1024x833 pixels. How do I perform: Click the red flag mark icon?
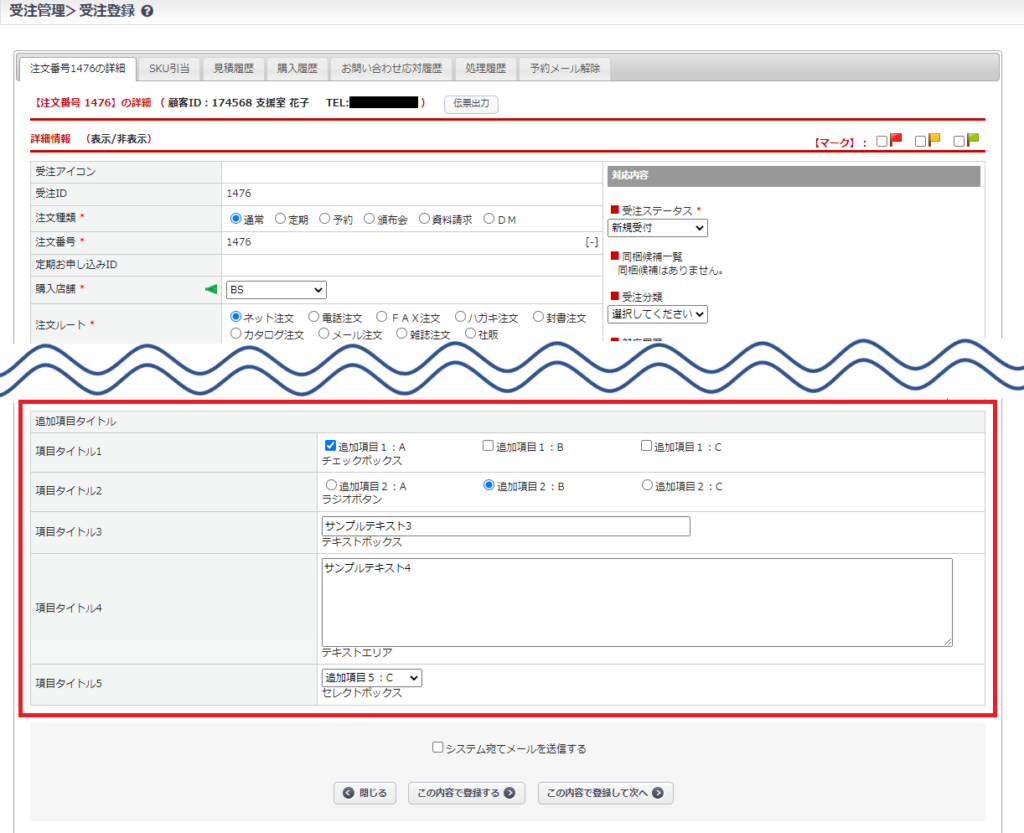pyautogui.click(x=896, y=140)
